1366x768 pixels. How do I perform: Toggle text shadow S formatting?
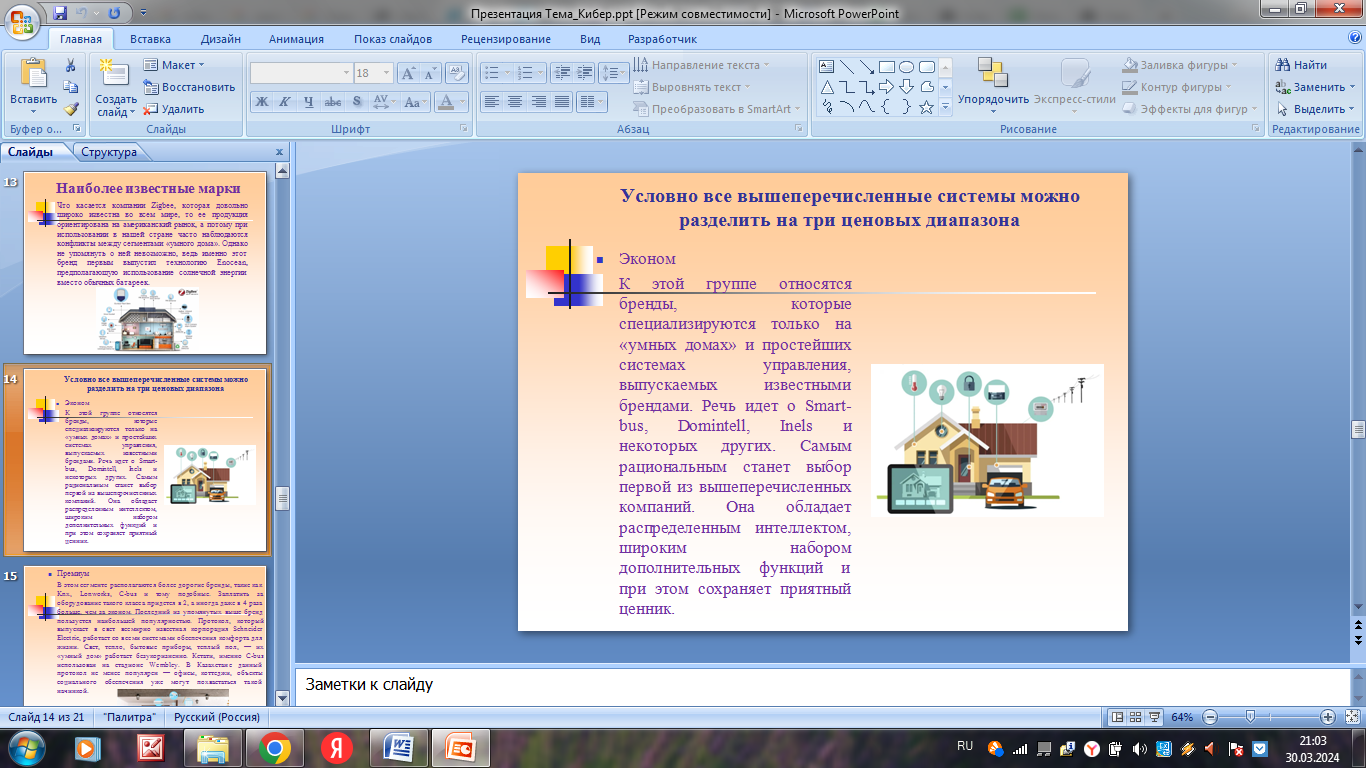356,101
